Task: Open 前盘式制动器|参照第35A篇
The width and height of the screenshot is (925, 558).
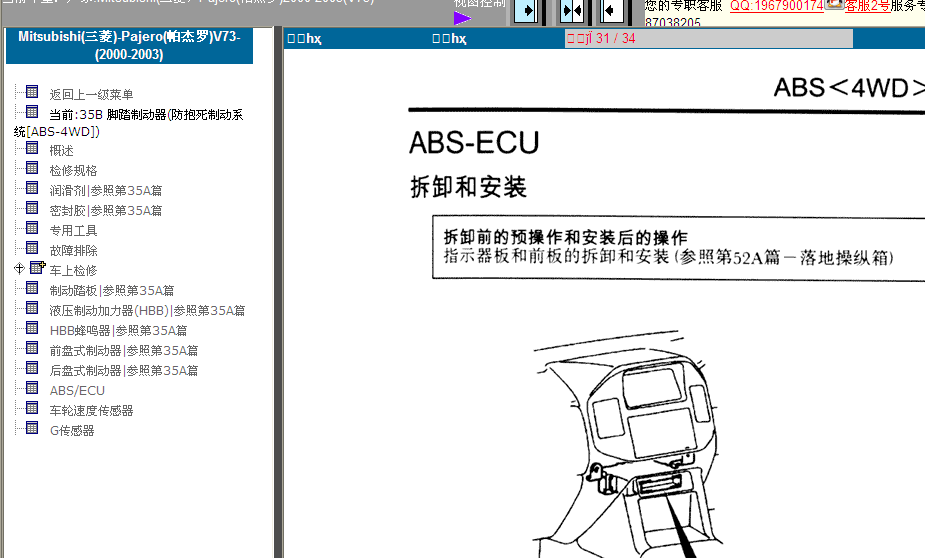Action: click(x=123, y=352)
